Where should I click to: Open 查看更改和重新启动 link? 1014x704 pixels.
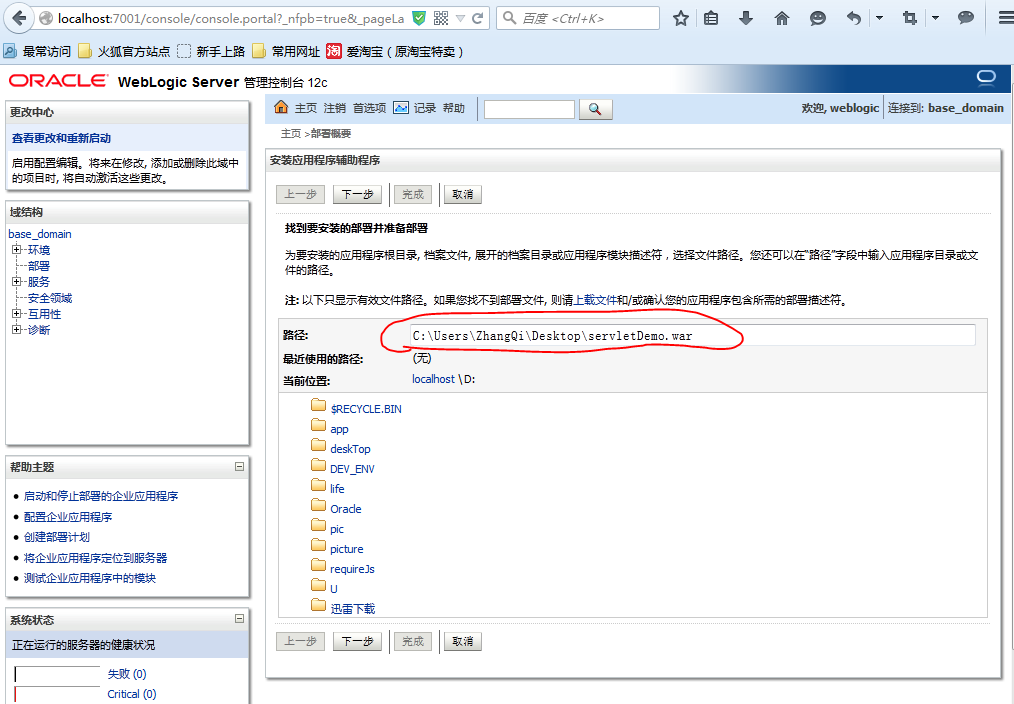61,138
